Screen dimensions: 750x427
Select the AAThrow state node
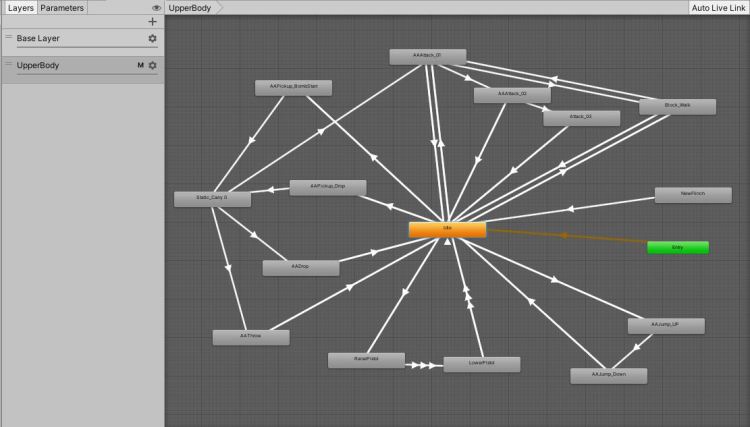[250, 337]
